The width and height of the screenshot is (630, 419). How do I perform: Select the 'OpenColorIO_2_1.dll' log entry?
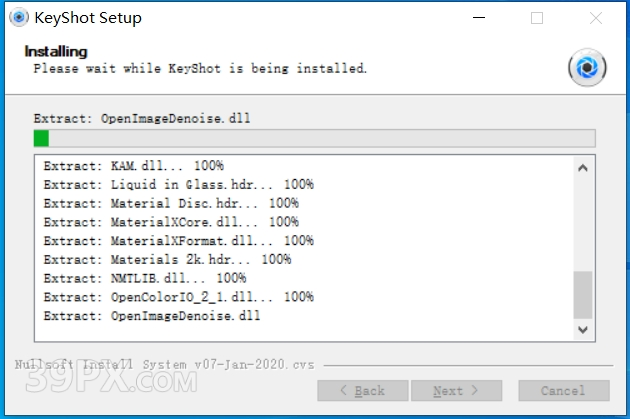pyautogui.click(x=179, y=297)
